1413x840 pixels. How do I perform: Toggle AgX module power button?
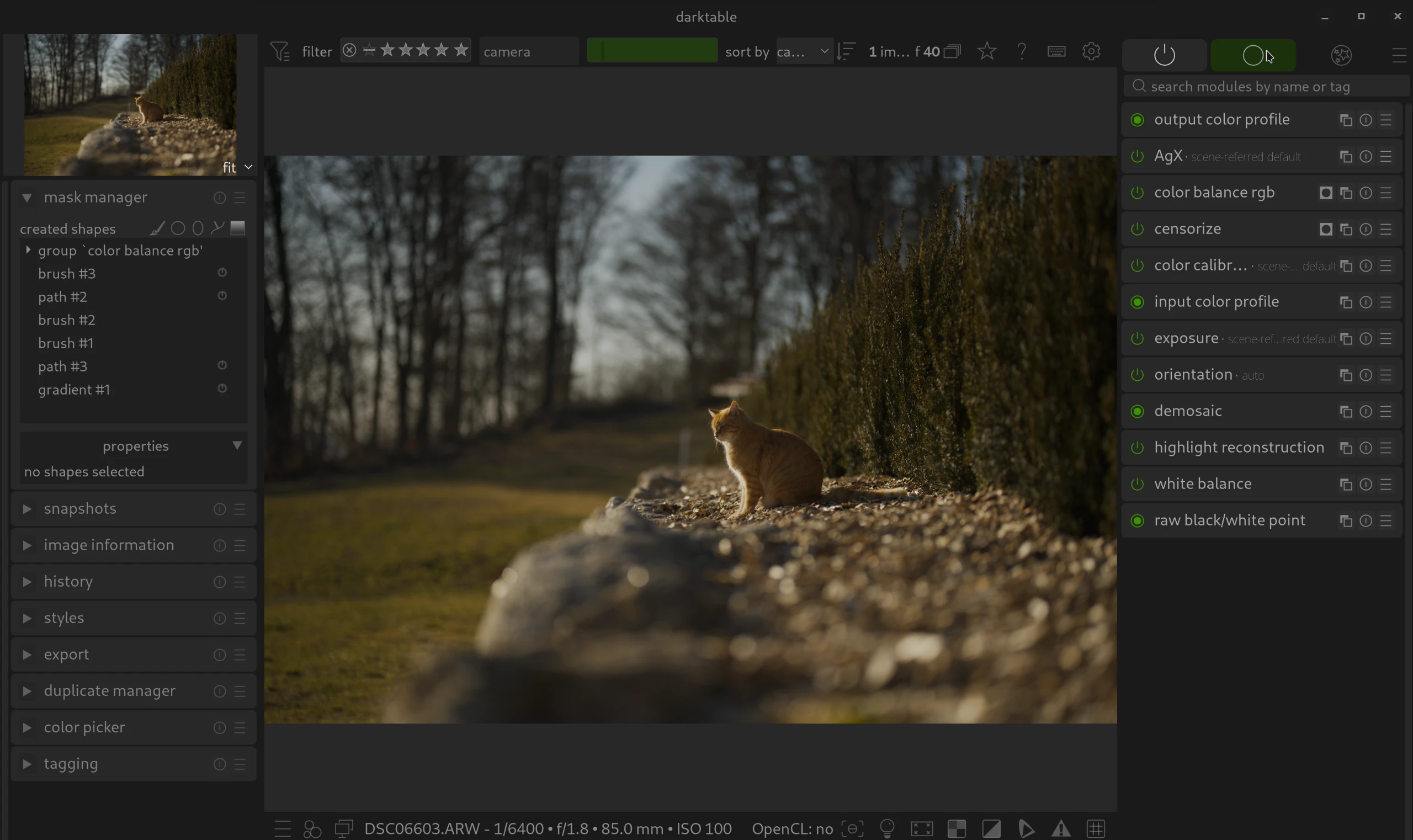1136,156
